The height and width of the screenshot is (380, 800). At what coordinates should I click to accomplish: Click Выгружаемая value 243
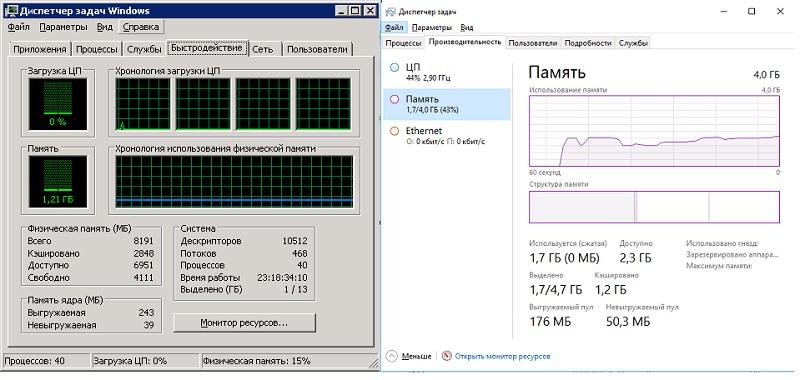coord(146,313)
